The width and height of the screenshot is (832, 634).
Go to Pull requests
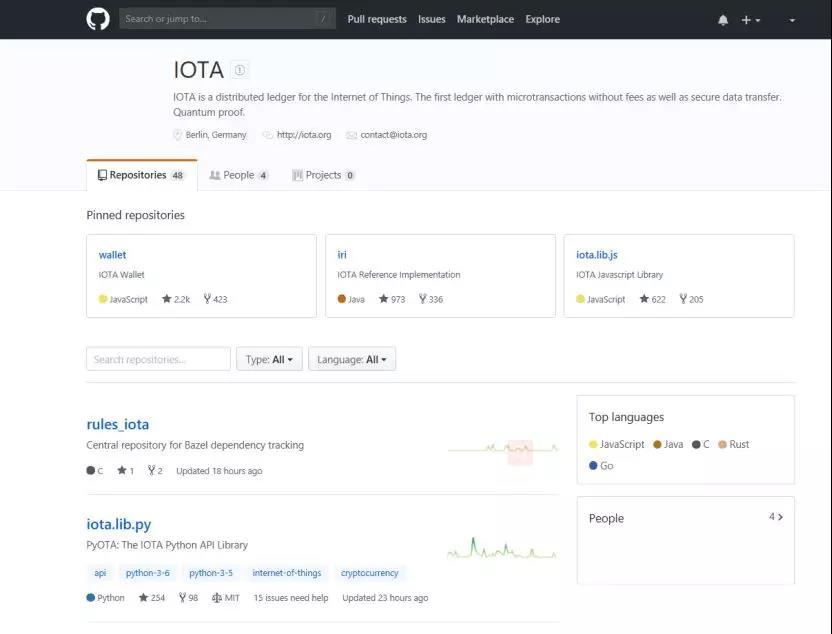coord(377,19)
